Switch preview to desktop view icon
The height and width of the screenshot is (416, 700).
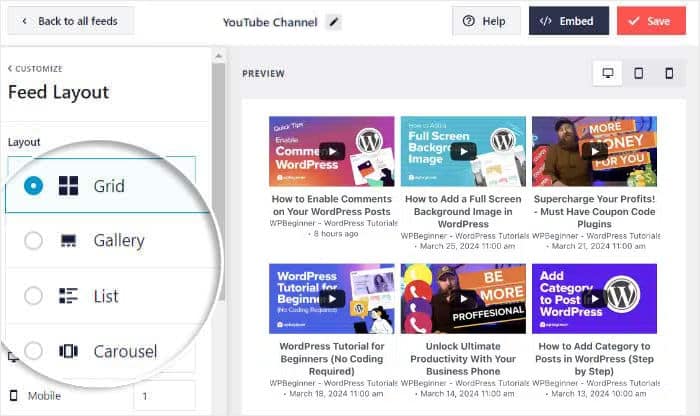click(608, 73)
